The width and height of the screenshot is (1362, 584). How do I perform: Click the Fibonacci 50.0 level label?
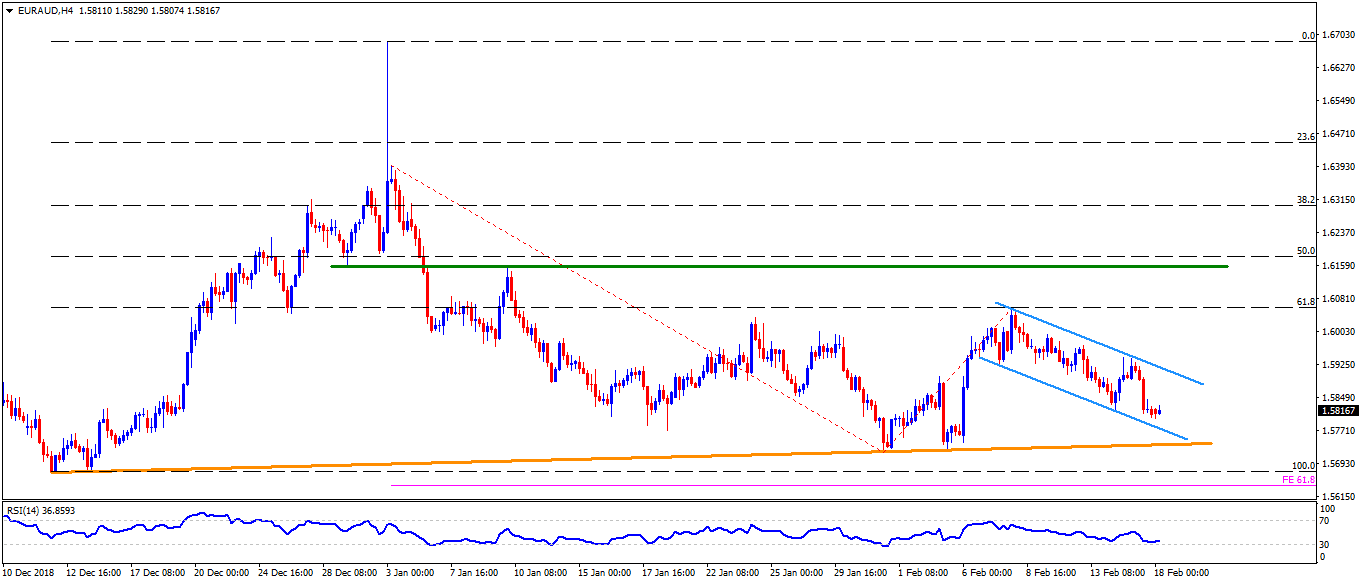point(1305,251)
